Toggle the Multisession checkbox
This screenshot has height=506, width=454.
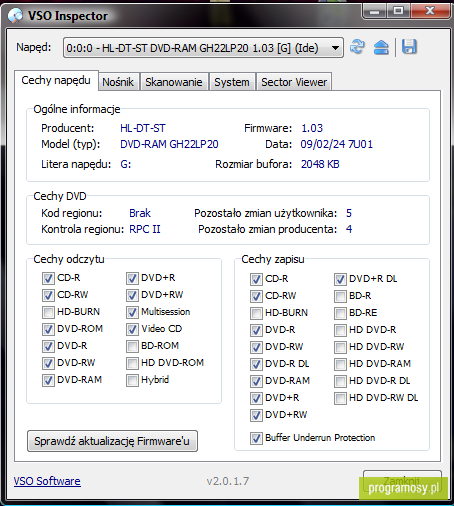click(132, 312)
